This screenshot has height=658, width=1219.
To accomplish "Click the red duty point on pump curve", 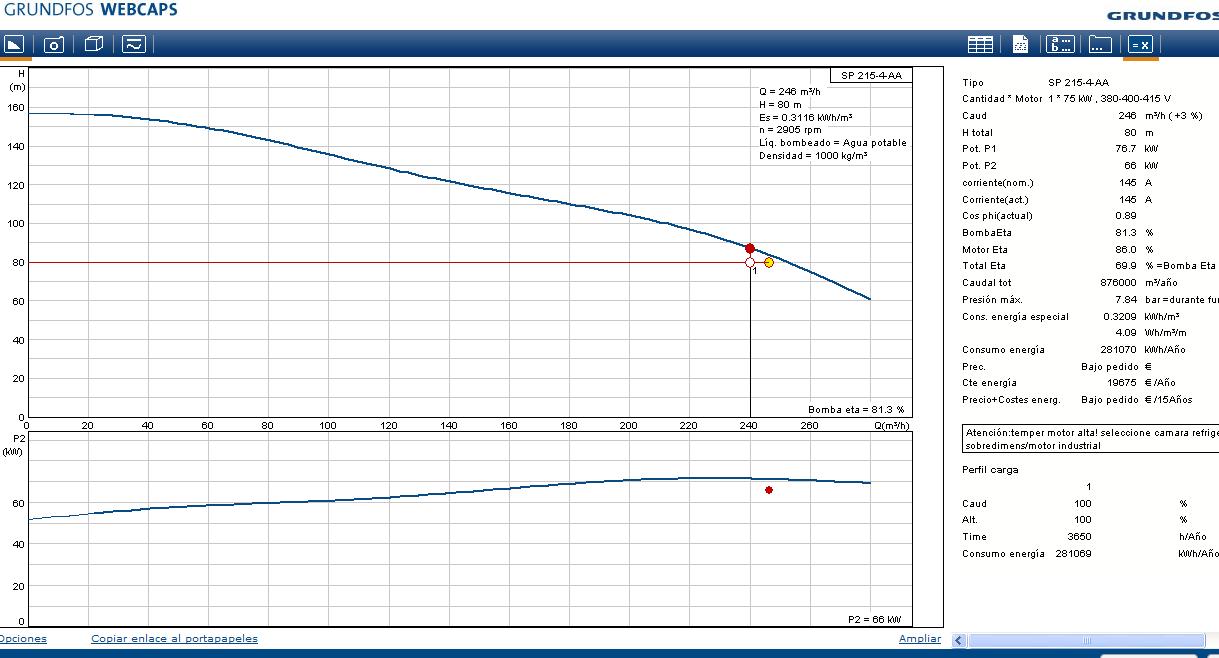I will coord(750,248).
